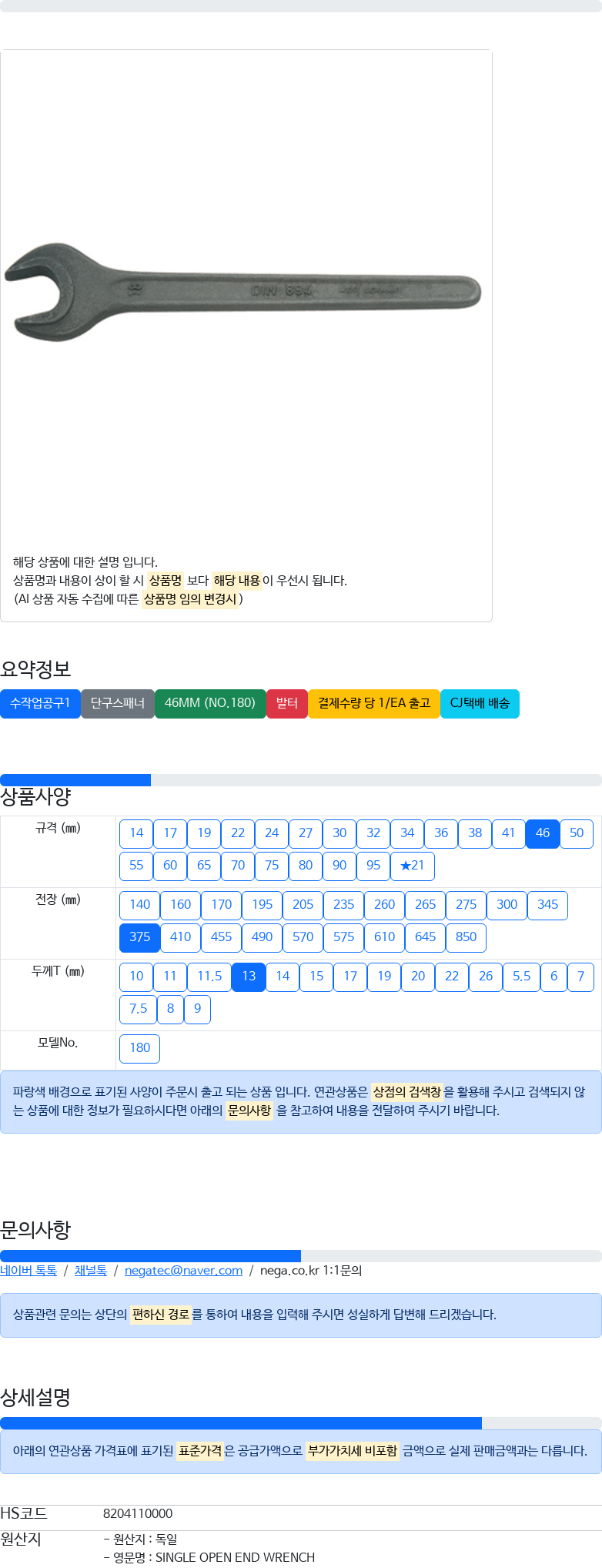The height and width of the screenshot is (1568, 602).
Task: Click model number 180 button
Action: click(x=140, y=1048)
